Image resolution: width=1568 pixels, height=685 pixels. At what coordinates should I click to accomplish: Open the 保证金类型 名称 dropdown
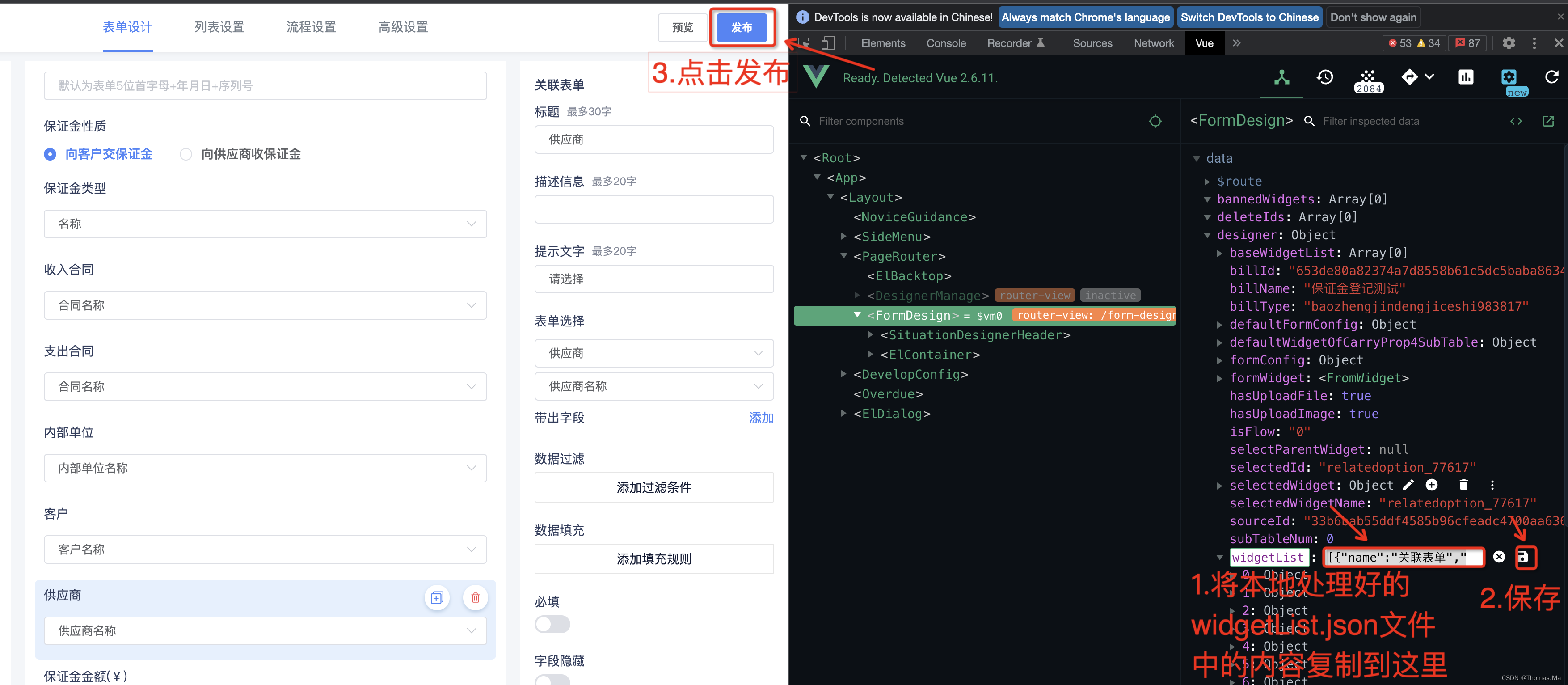coord(265,224)
